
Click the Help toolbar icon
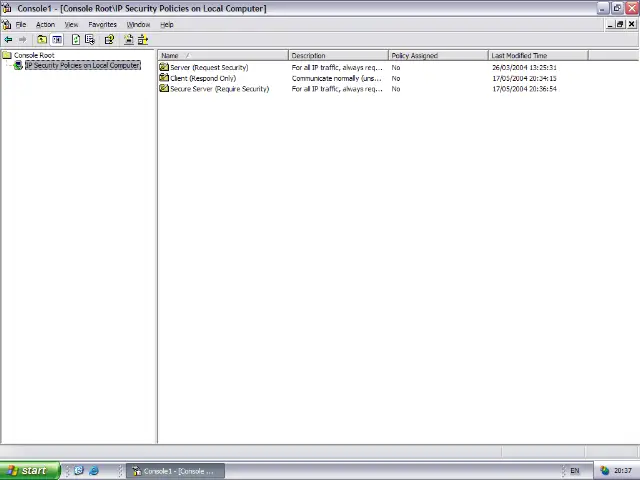[x=109, y=40]
